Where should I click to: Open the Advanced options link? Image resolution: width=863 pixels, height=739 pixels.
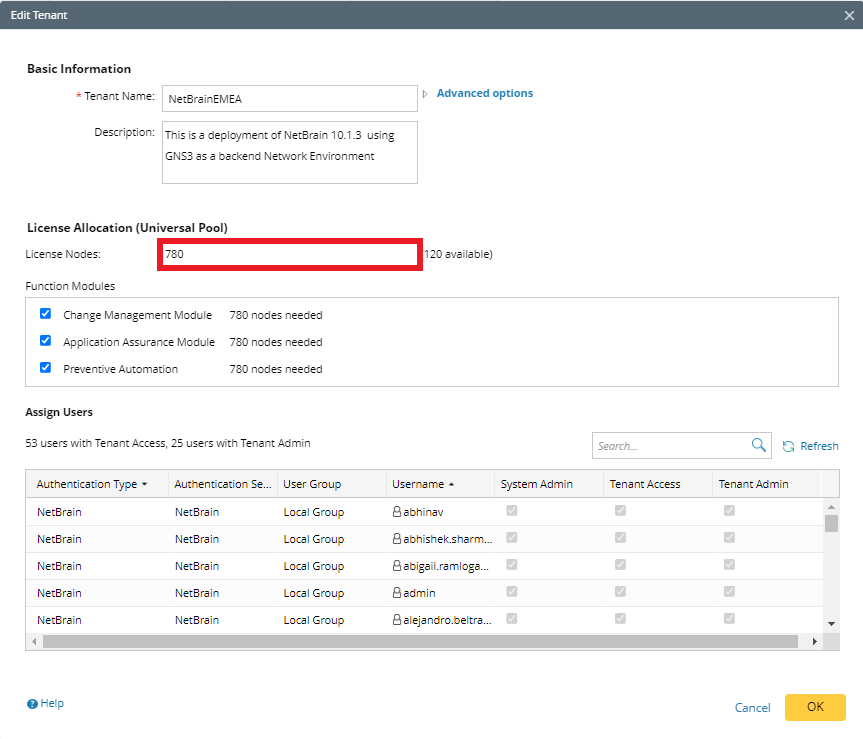(485, 93)
